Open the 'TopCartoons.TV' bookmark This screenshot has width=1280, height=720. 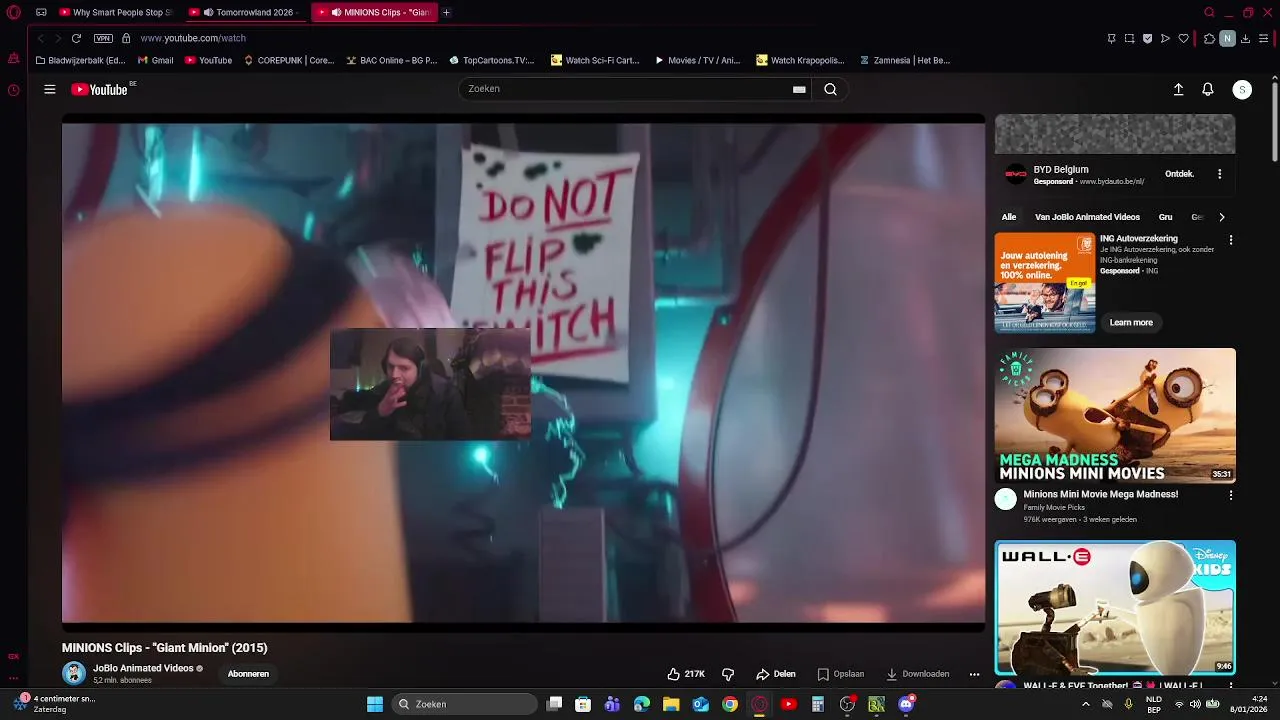pyautogui.click(x=491, y=60)
